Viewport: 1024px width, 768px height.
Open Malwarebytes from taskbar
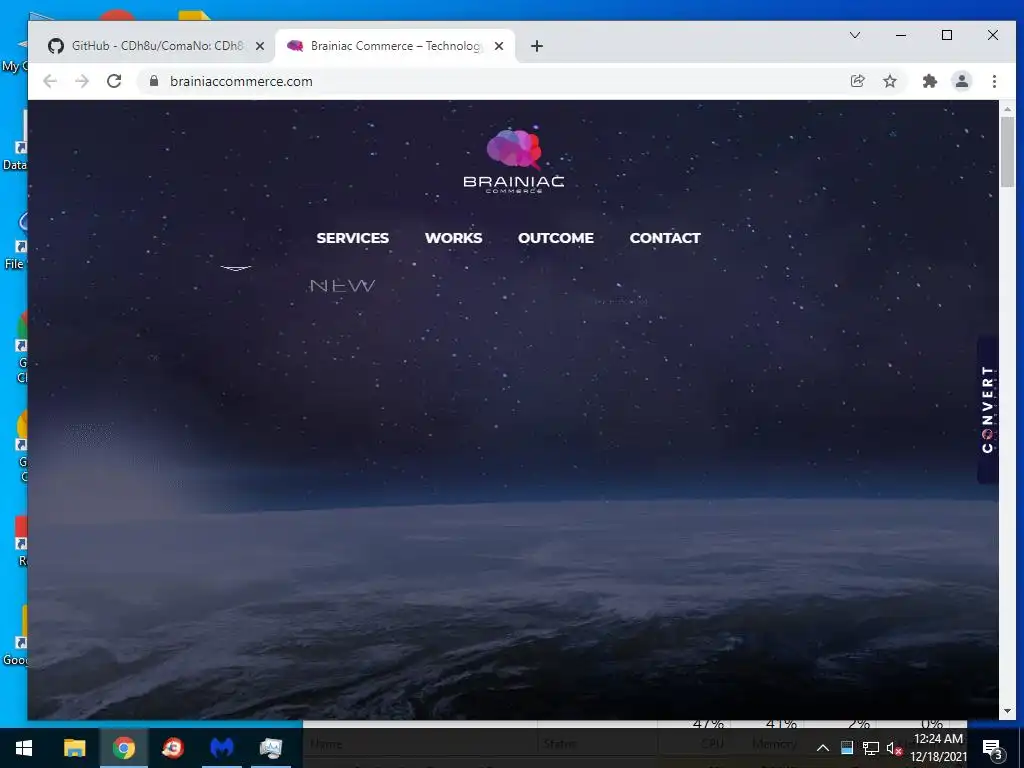click(x=222, y=748)
